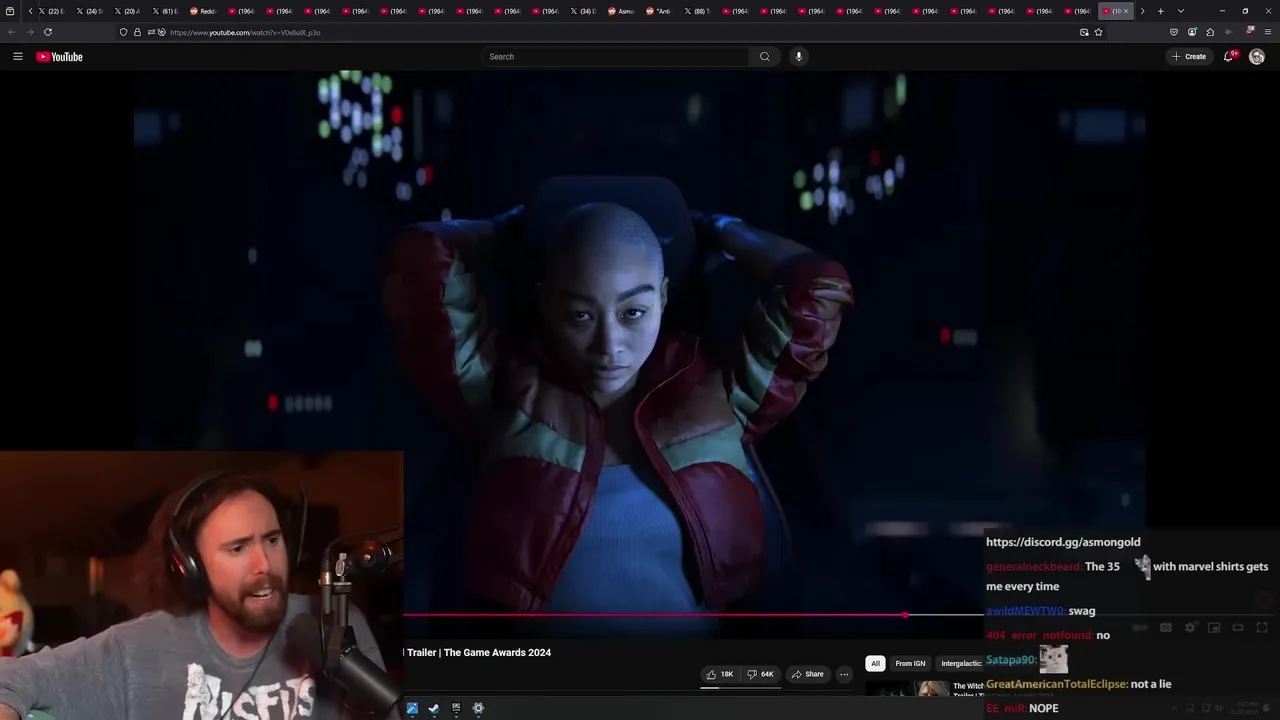Viewport: 1280px width, 720px height.
Task: Open the extensions puzzle icon
Action: coord(1210,32)
